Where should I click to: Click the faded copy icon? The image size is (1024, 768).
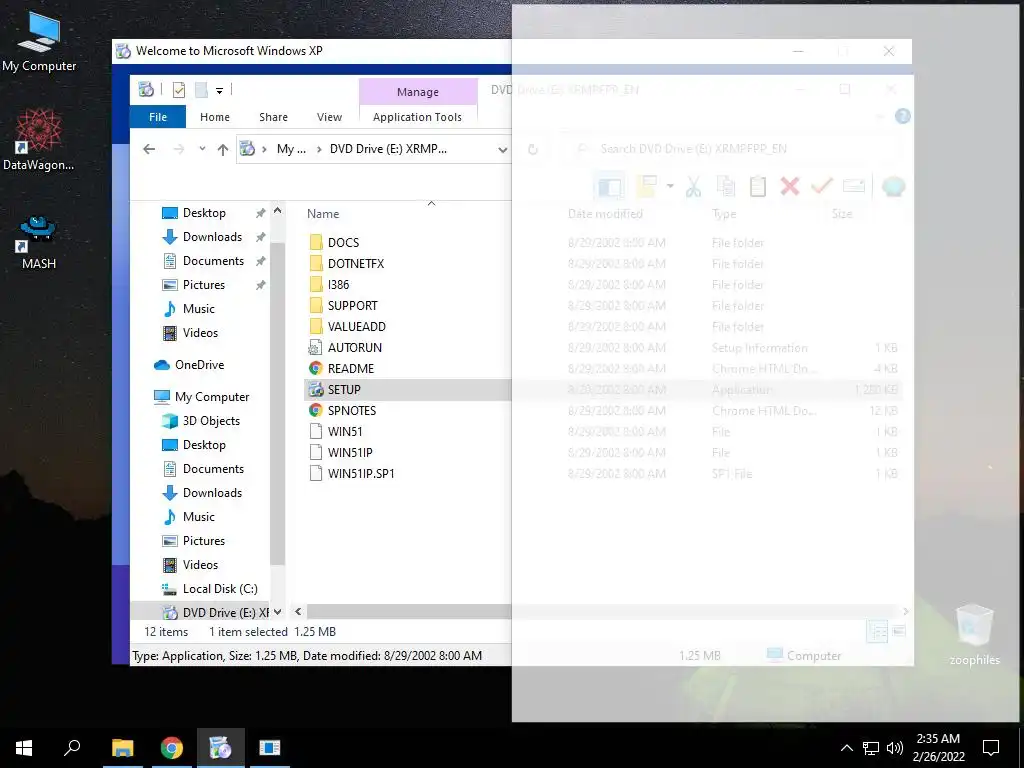(726, 187)
